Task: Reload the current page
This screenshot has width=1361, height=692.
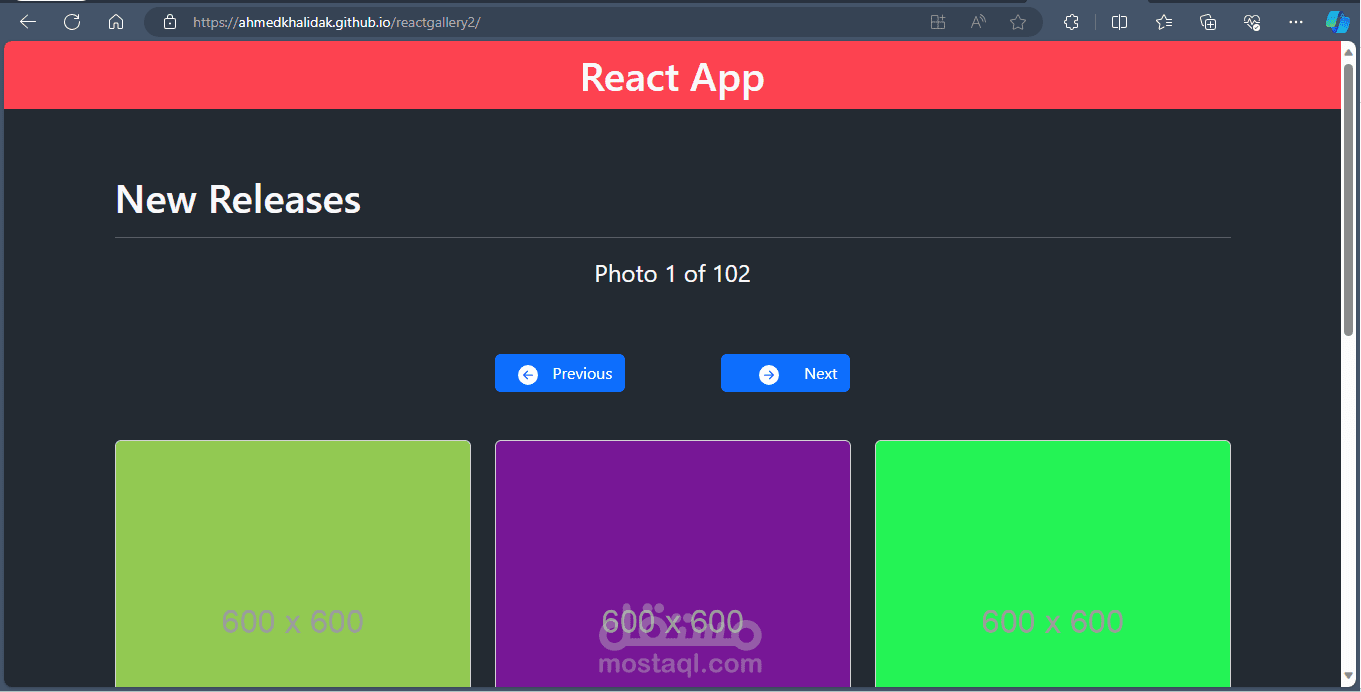Action: 71,21
